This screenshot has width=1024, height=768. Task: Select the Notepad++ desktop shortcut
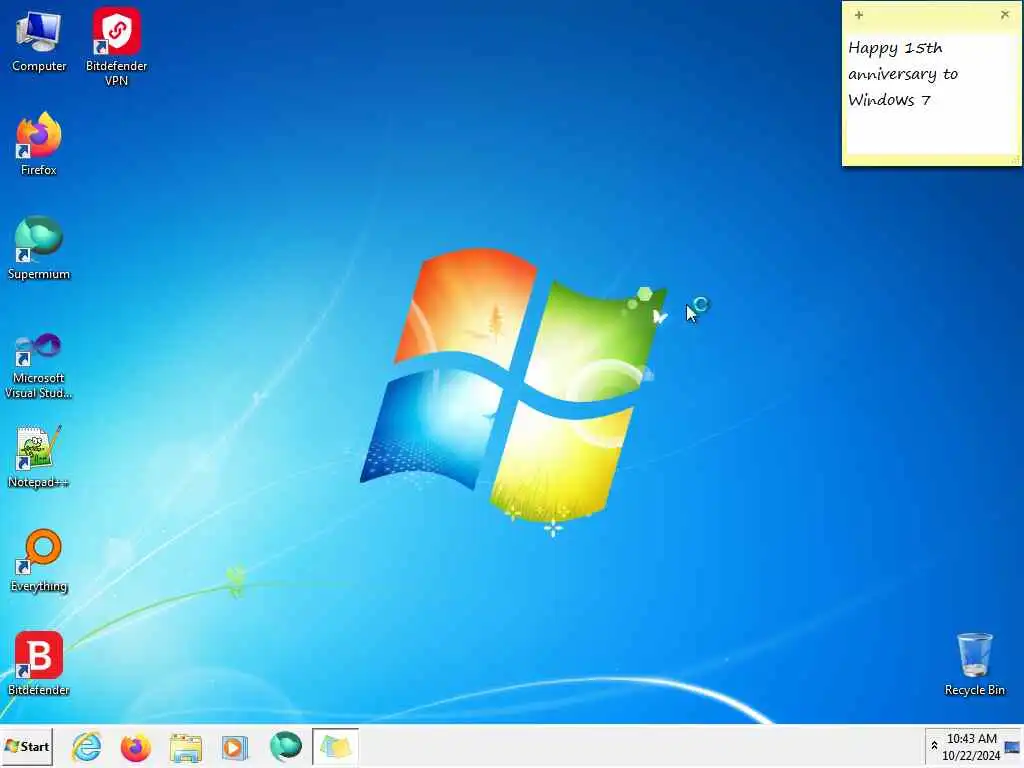coord(39,457)
